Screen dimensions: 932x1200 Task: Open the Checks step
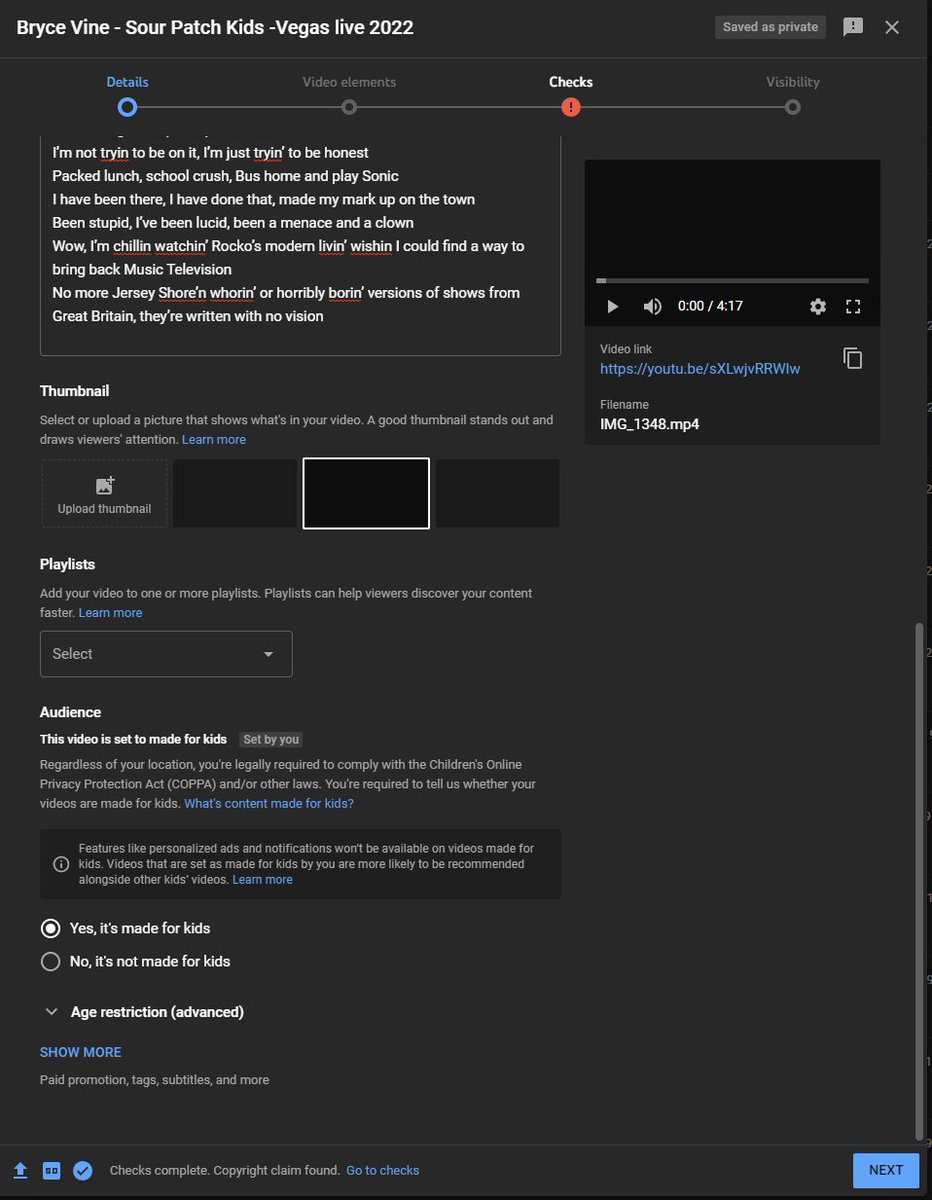coord(571,95)
